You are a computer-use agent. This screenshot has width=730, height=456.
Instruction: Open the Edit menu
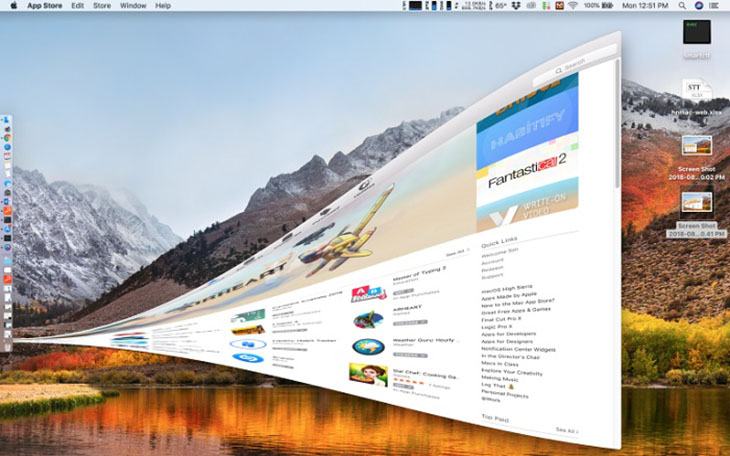point(77,6)
